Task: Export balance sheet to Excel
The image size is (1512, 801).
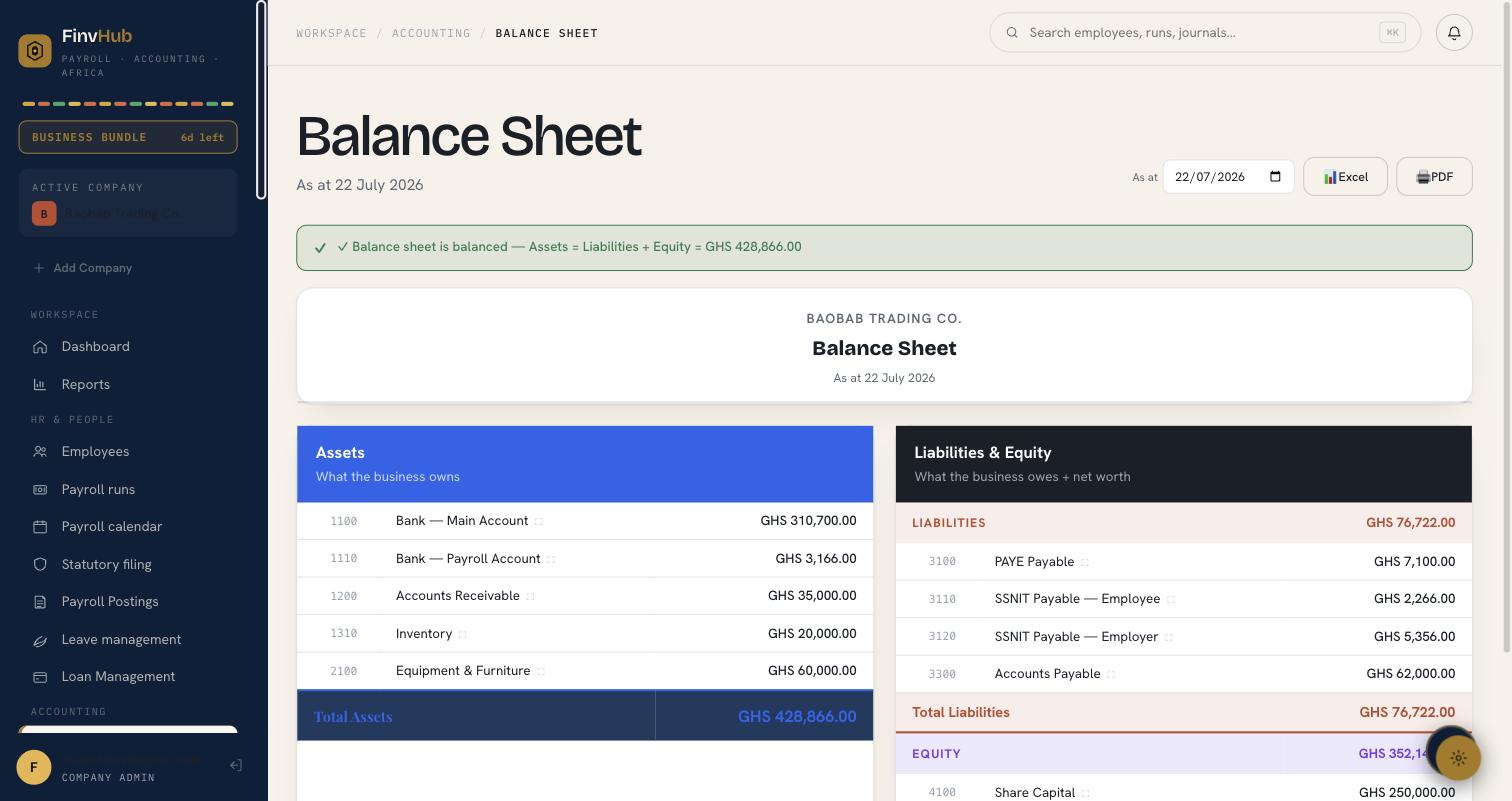Action: coord(1345,177)
